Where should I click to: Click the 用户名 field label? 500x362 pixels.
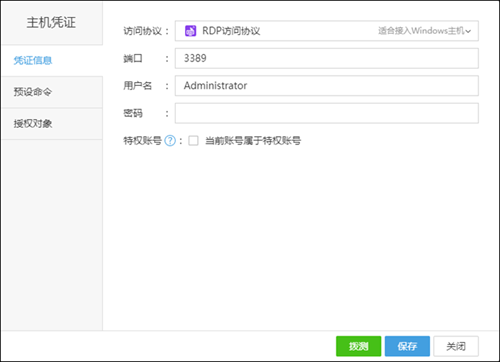click(137, 86)
